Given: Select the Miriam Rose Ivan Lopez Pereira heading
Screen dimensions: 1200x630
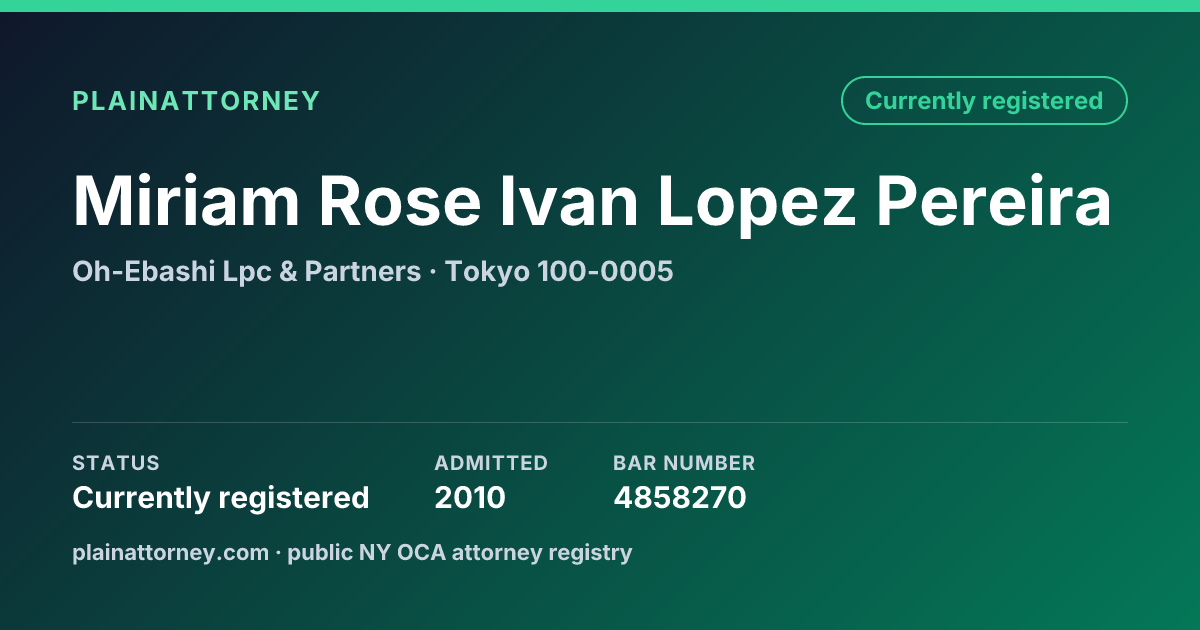Looking at the screenshot, I should tap(592, 201).
